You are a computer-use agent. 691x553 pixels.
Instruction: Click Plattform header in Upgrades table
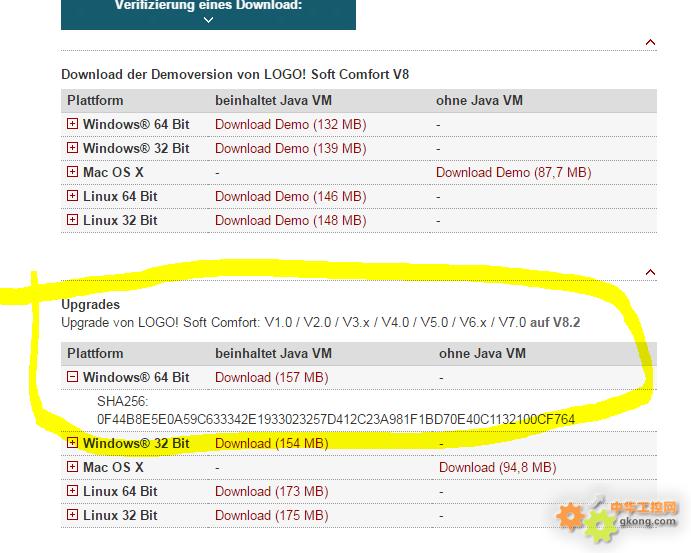click(95, 353)
